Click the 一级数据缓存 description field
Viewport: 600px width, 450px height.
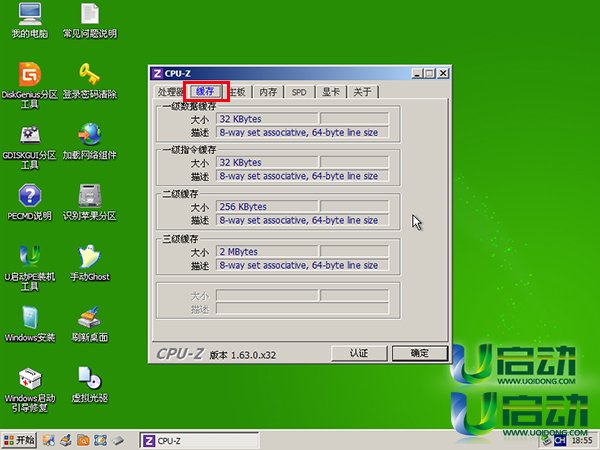click(302, 133)
